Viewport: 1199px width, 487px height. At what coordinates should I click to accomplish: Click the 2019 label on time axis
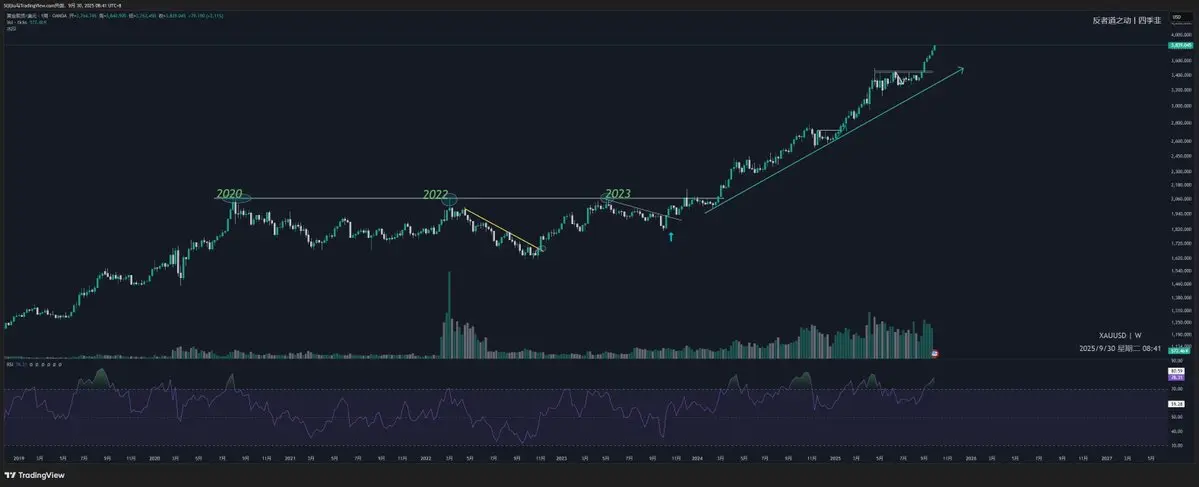[x=18, y=458]
